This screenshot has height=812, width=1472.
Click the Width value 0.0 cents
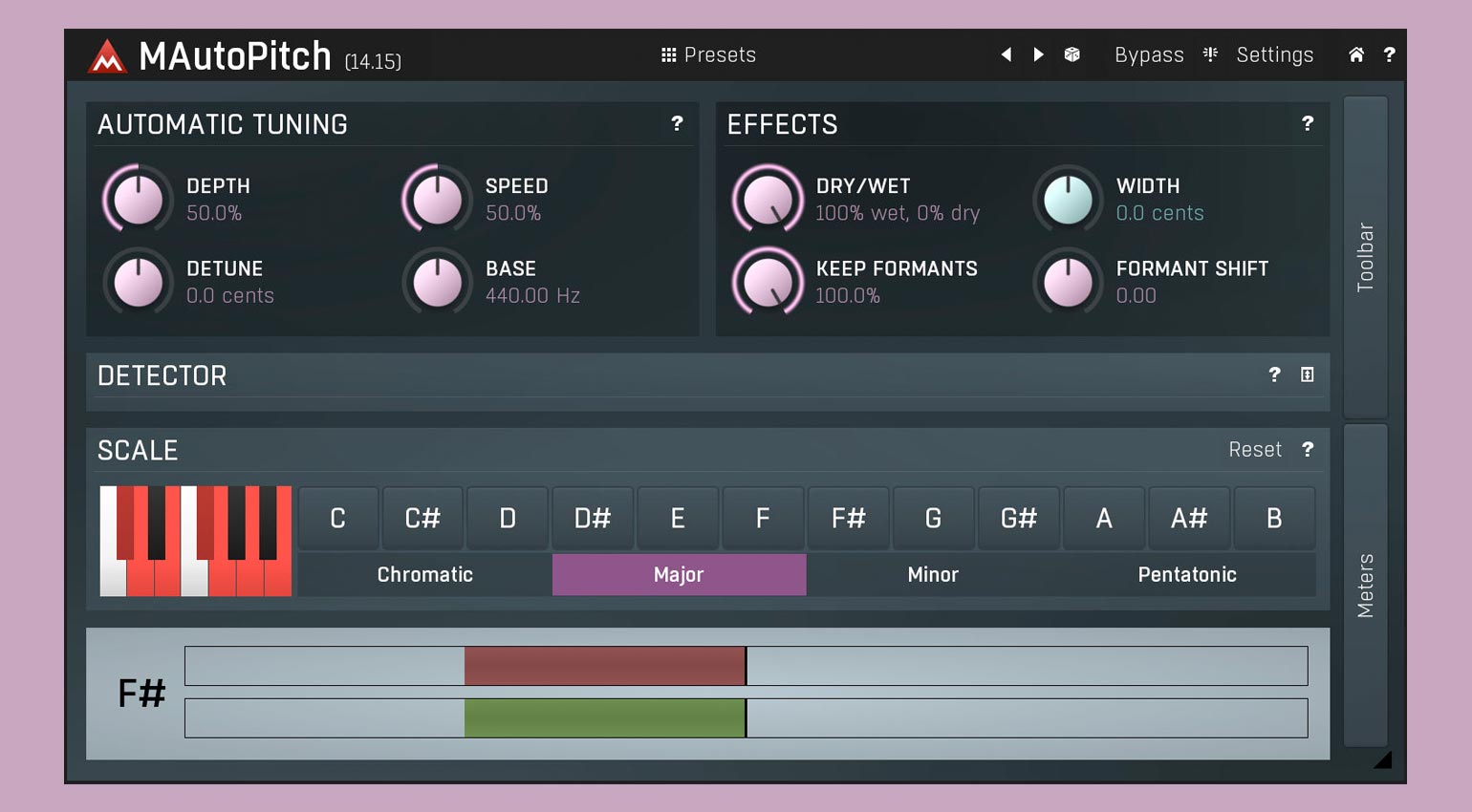click(1160, 213)
